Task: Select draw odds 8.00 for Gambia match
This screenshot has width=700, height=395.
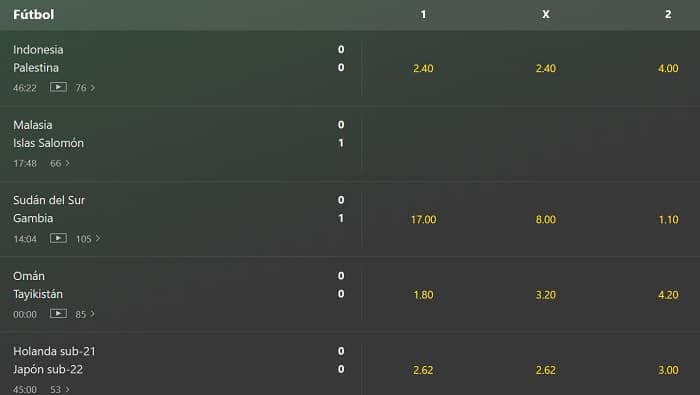Action: click(546, 219)
